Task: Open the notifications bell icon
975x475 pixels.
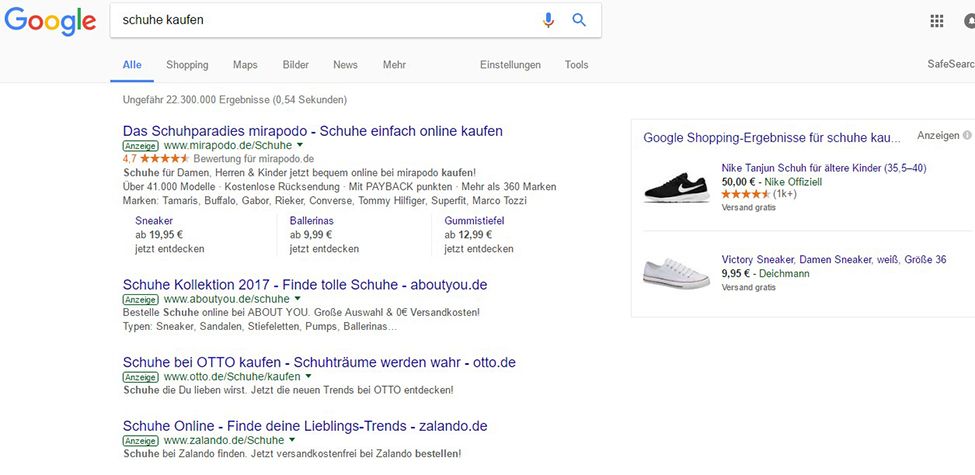Action: click(970, 21)
